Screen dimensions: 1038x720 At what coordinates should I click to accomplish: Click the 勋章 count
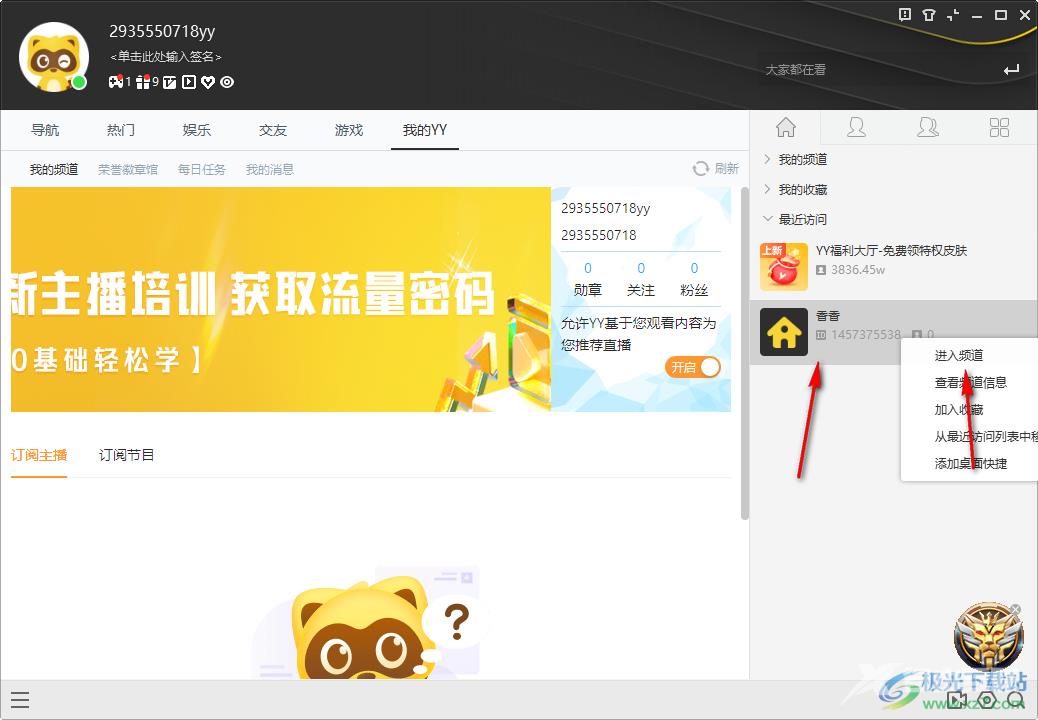tap(587, 268)
